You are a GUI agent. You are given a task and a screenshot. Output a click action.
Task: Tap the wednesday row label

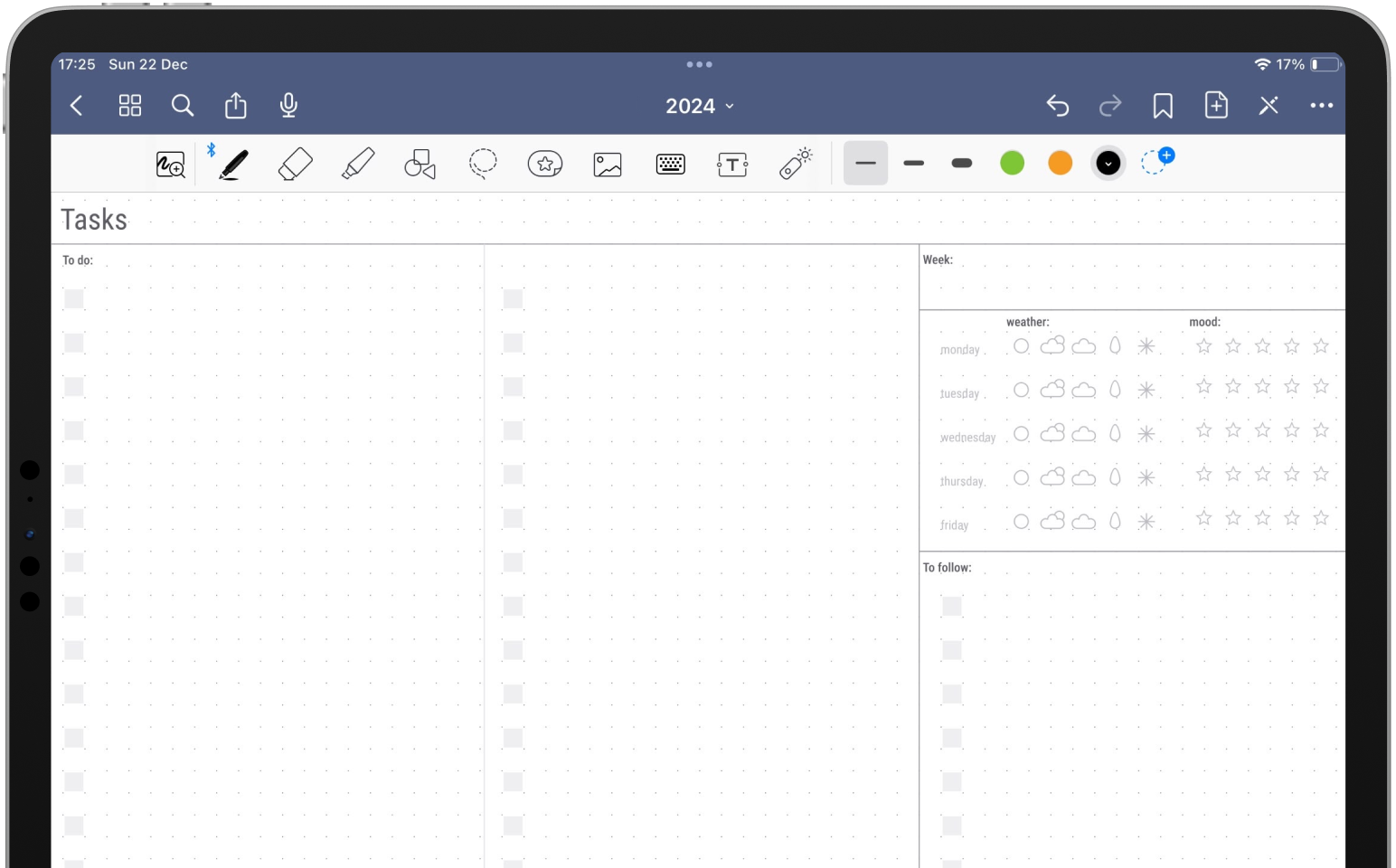967,438
